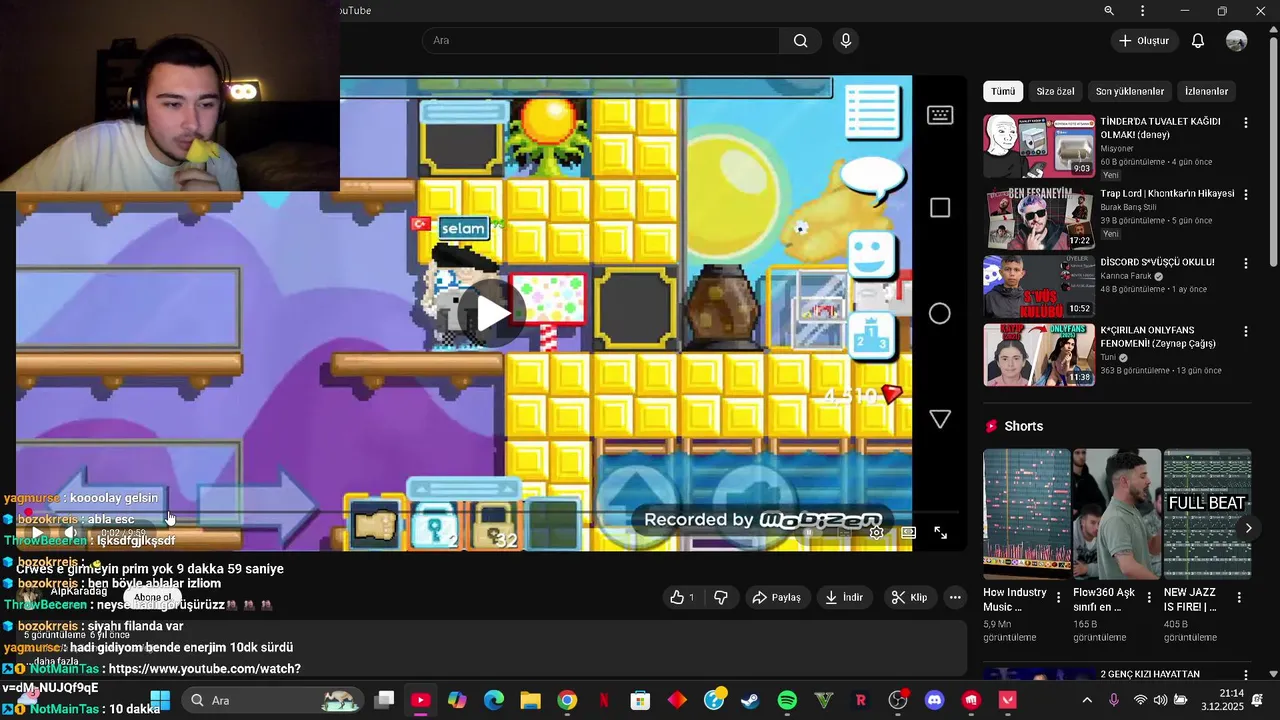This screenshot has width=1280, height=720.
Task: Click the Android recents square button
Action: (x=940, y=208)
